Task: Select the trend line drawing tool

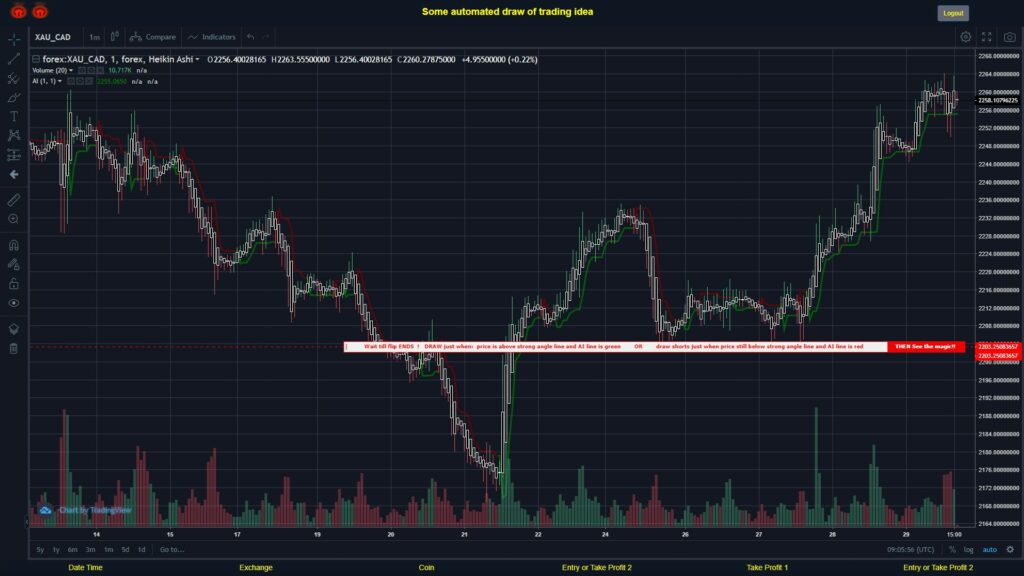Action: [x=14, y=59]
